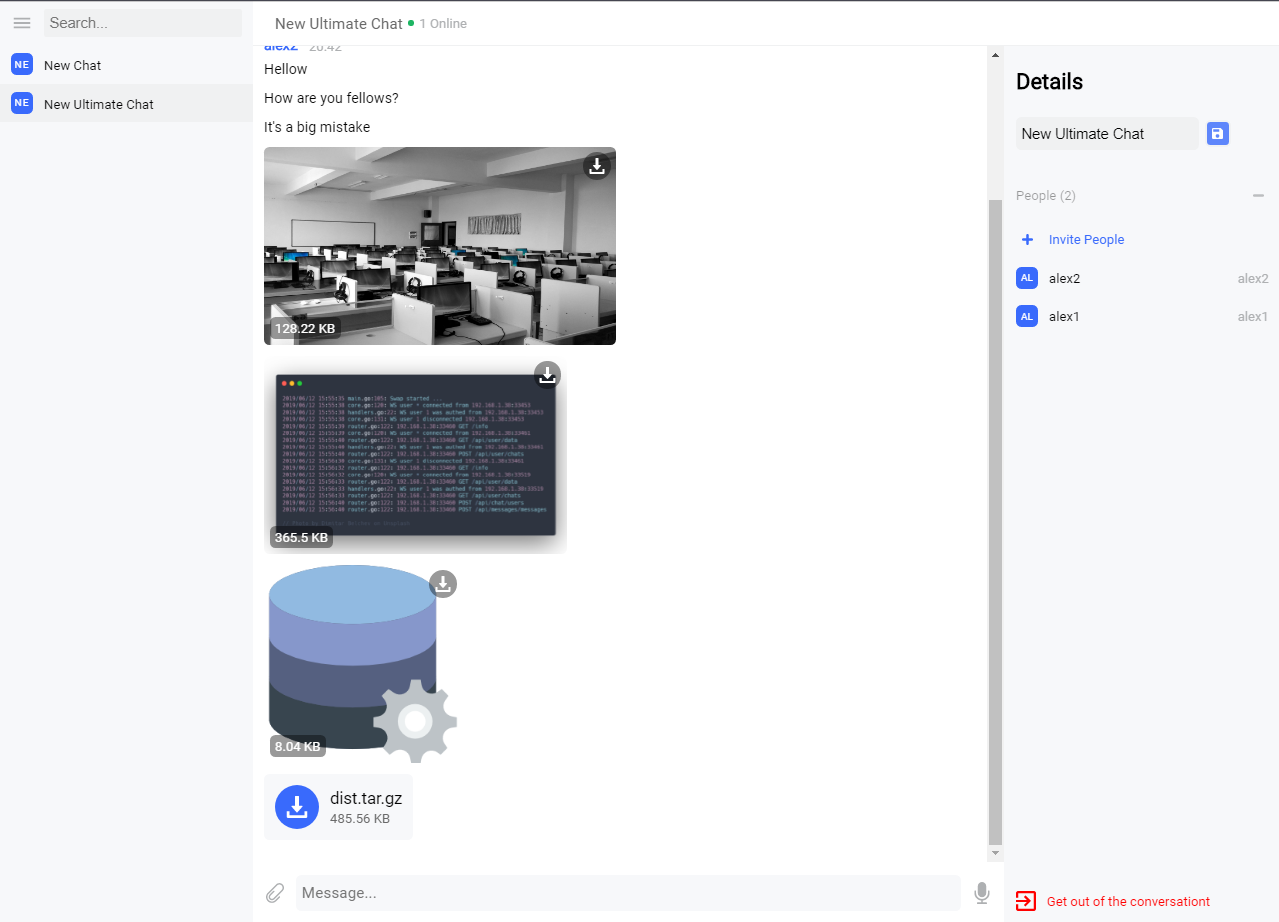Image resolution: width=1279 pixels, height=922 pixels.
Task: Click the People (2) section label
Action: coord(1046,196)
